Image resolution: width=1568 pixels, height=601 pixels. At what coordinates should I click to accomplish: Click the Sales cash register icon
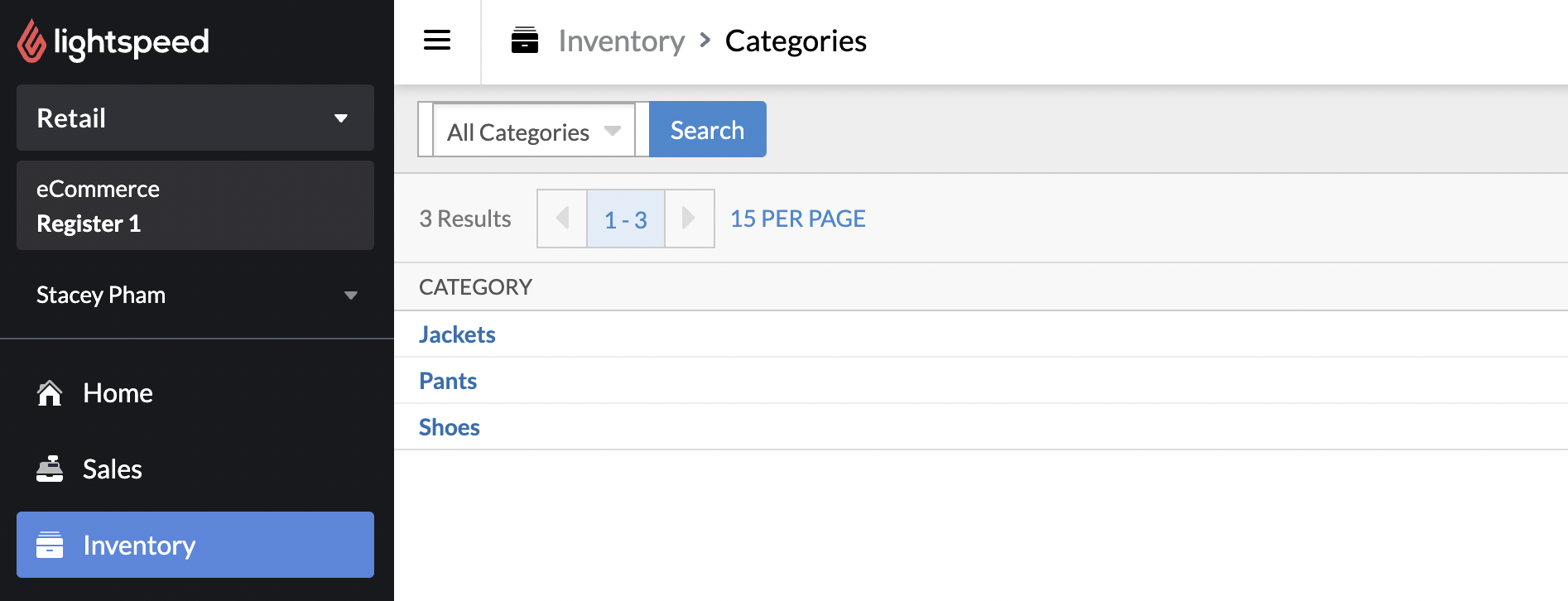(x=50, y=469)
